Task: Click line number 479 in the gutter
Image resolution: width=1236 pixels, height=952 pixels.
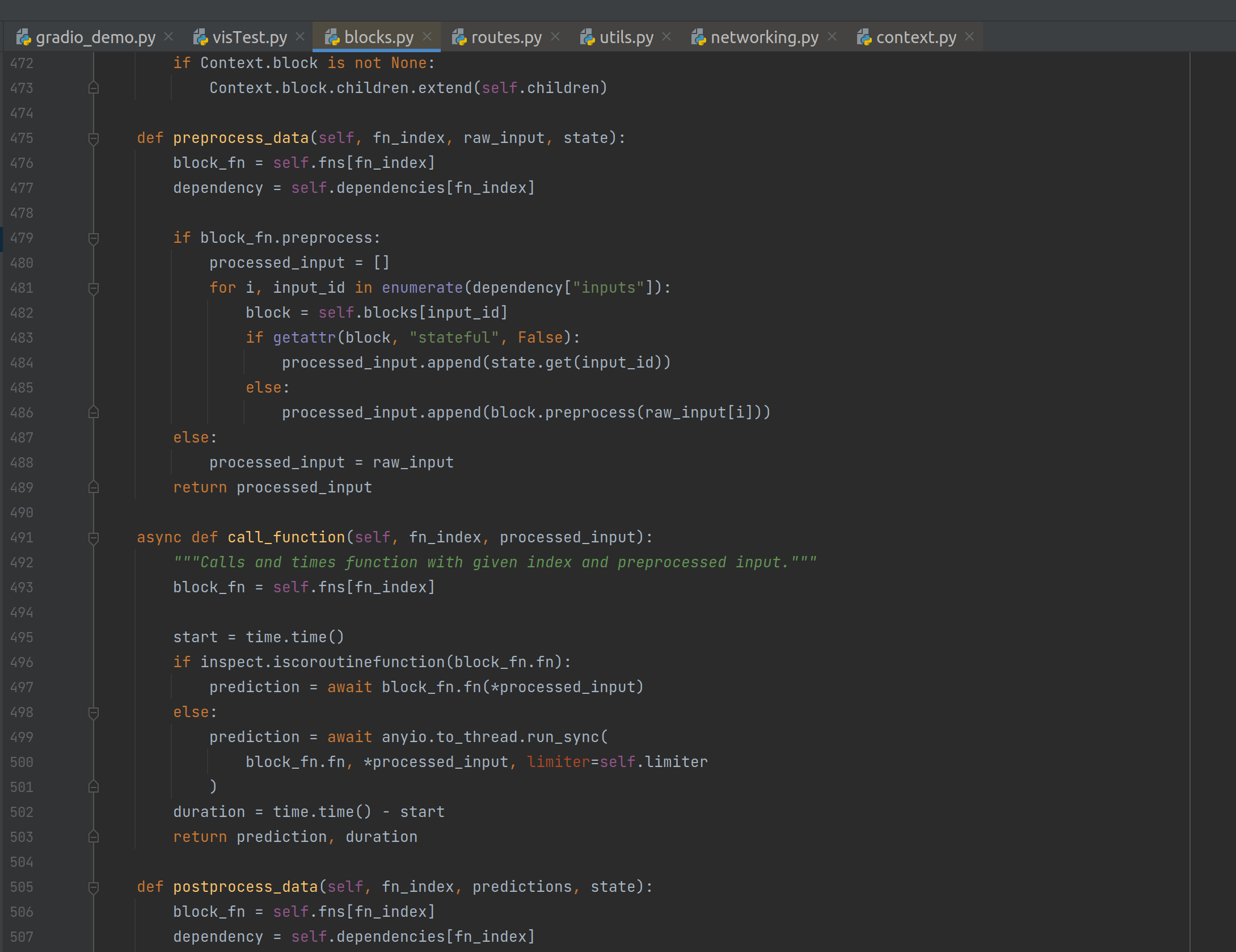Action: point(22,238)
